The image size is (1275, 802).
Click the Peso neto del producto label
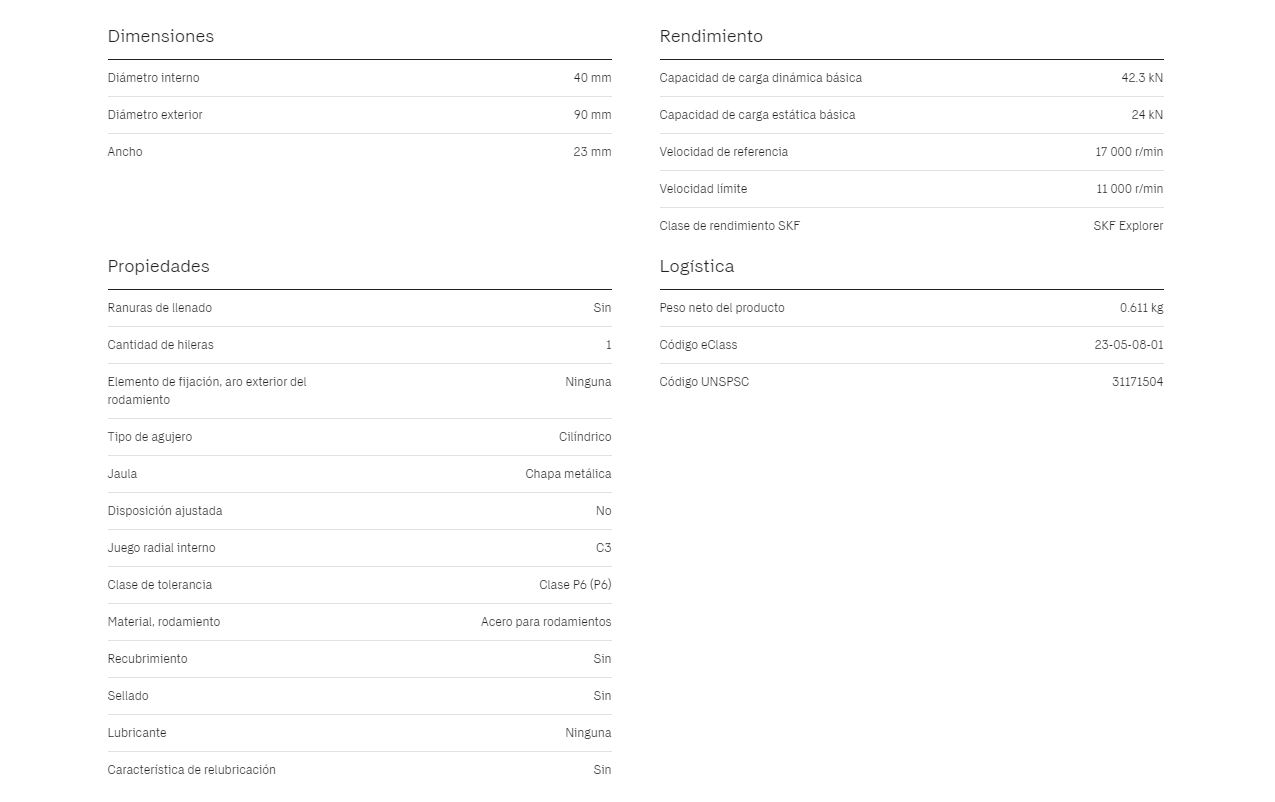(x=722, y=308)
